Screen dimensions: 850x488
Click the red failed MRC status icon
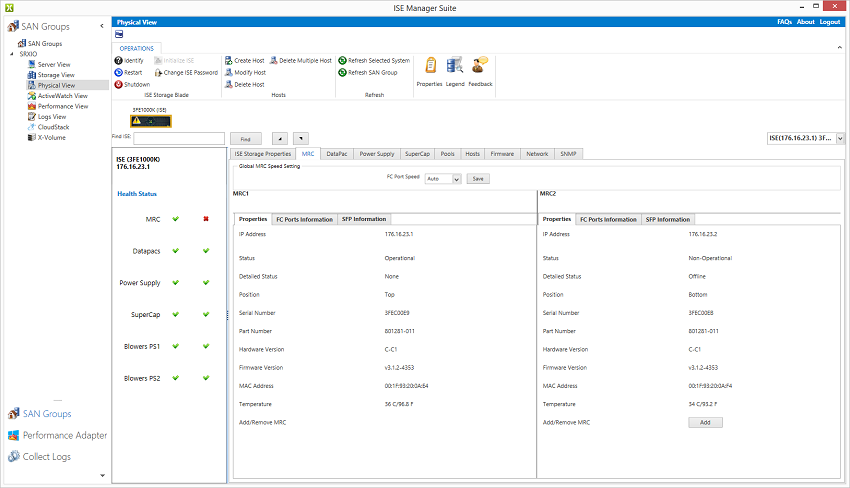click(x=206, y=219)
